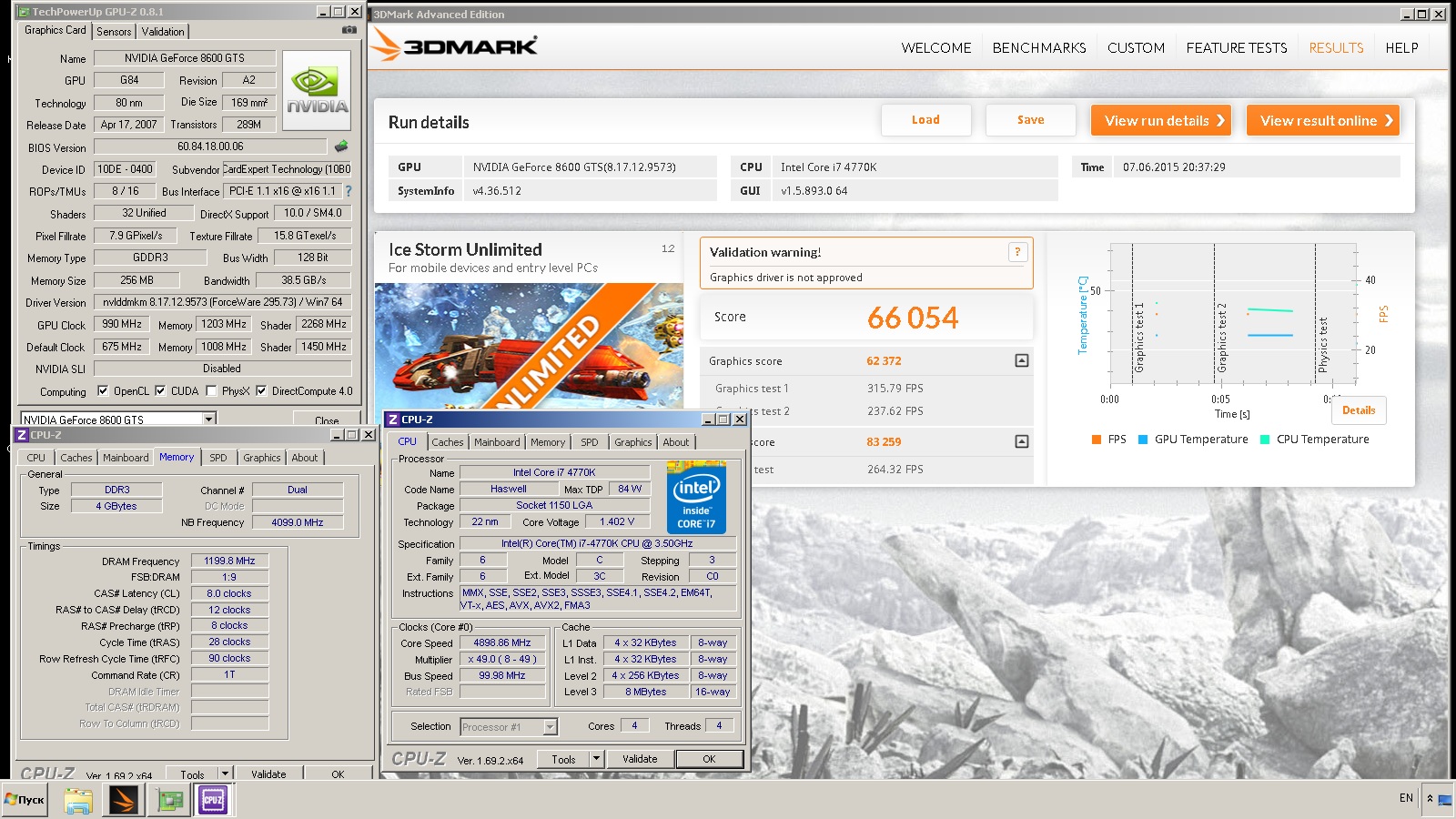Click View result online button
The image size is (1456, 819).
point(1323,120)
